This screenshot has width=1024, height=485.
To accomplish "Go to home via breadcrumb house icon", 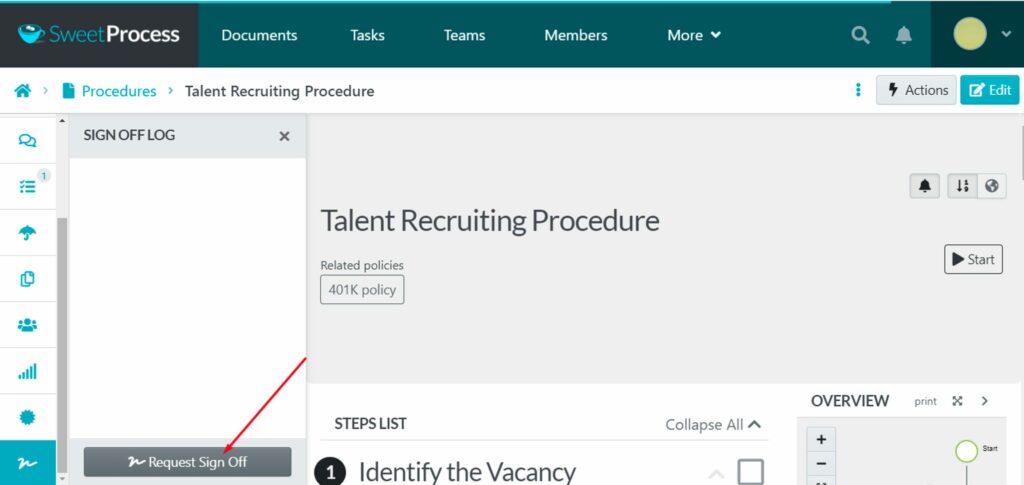I will click(22, 91).
